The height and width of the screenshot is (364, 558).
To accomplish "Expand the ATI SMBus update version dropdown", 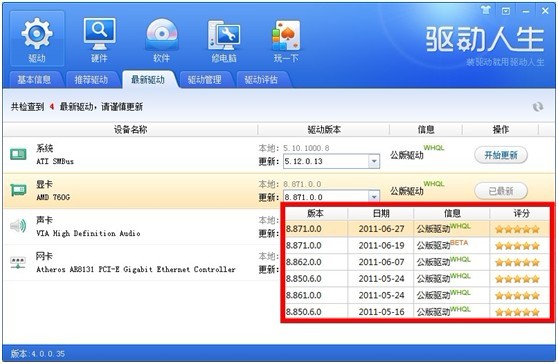I will pos(374,162).
